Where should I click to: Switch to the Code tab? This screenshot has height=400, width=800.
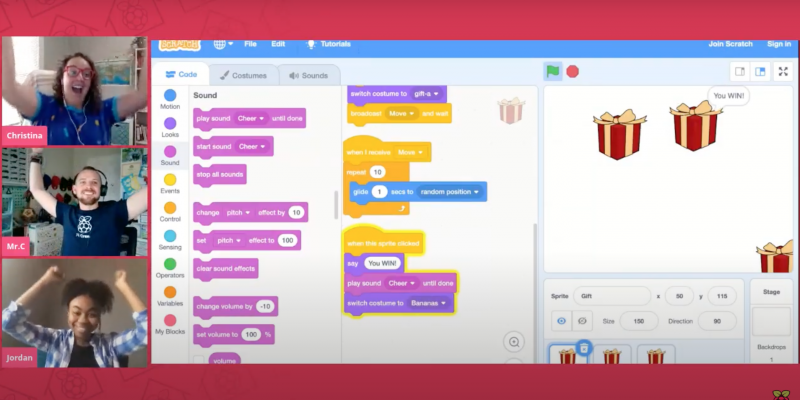coord(181,74)
